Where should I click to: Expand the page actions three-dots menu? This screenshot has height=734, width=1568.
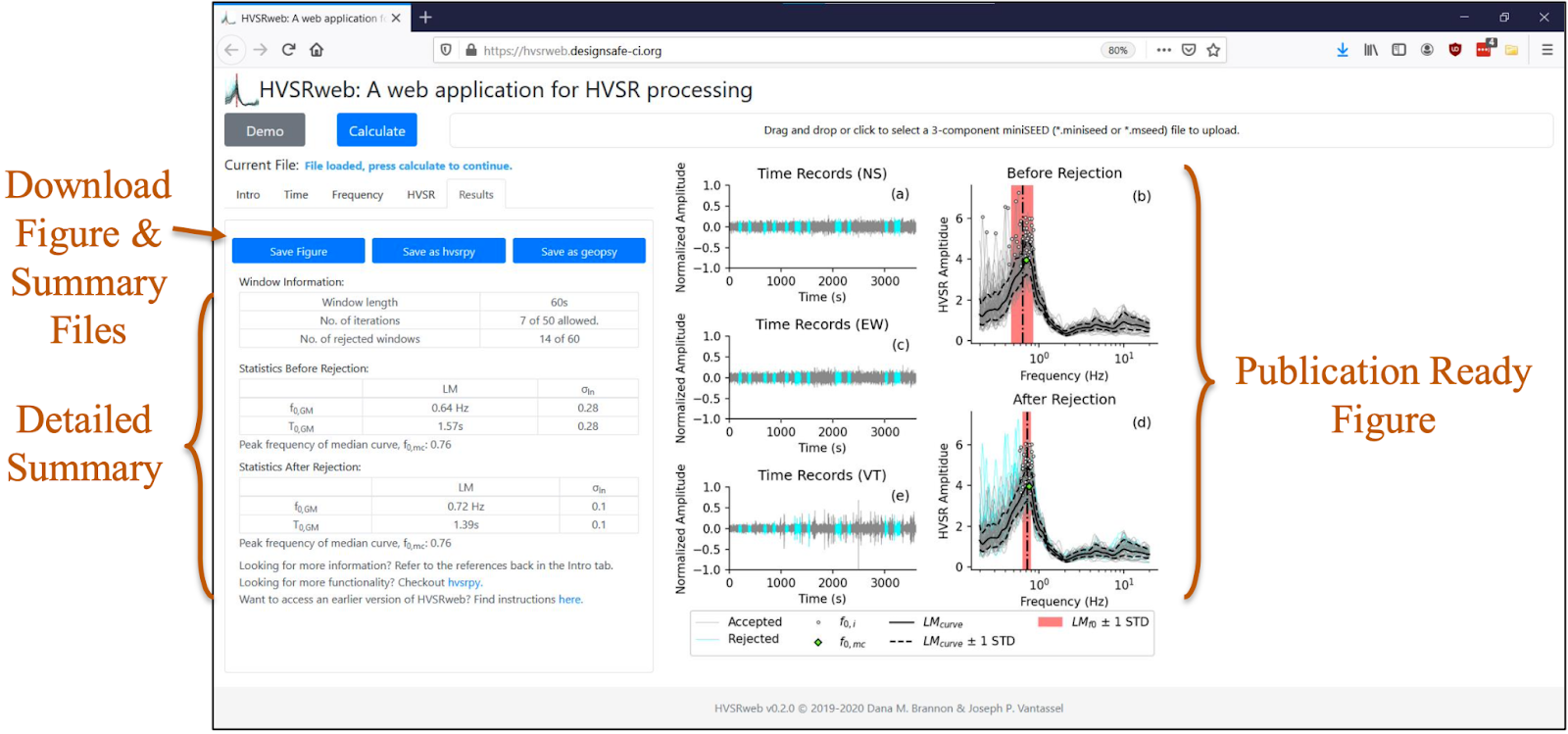pyautogui.click(x=1163, y=50)
